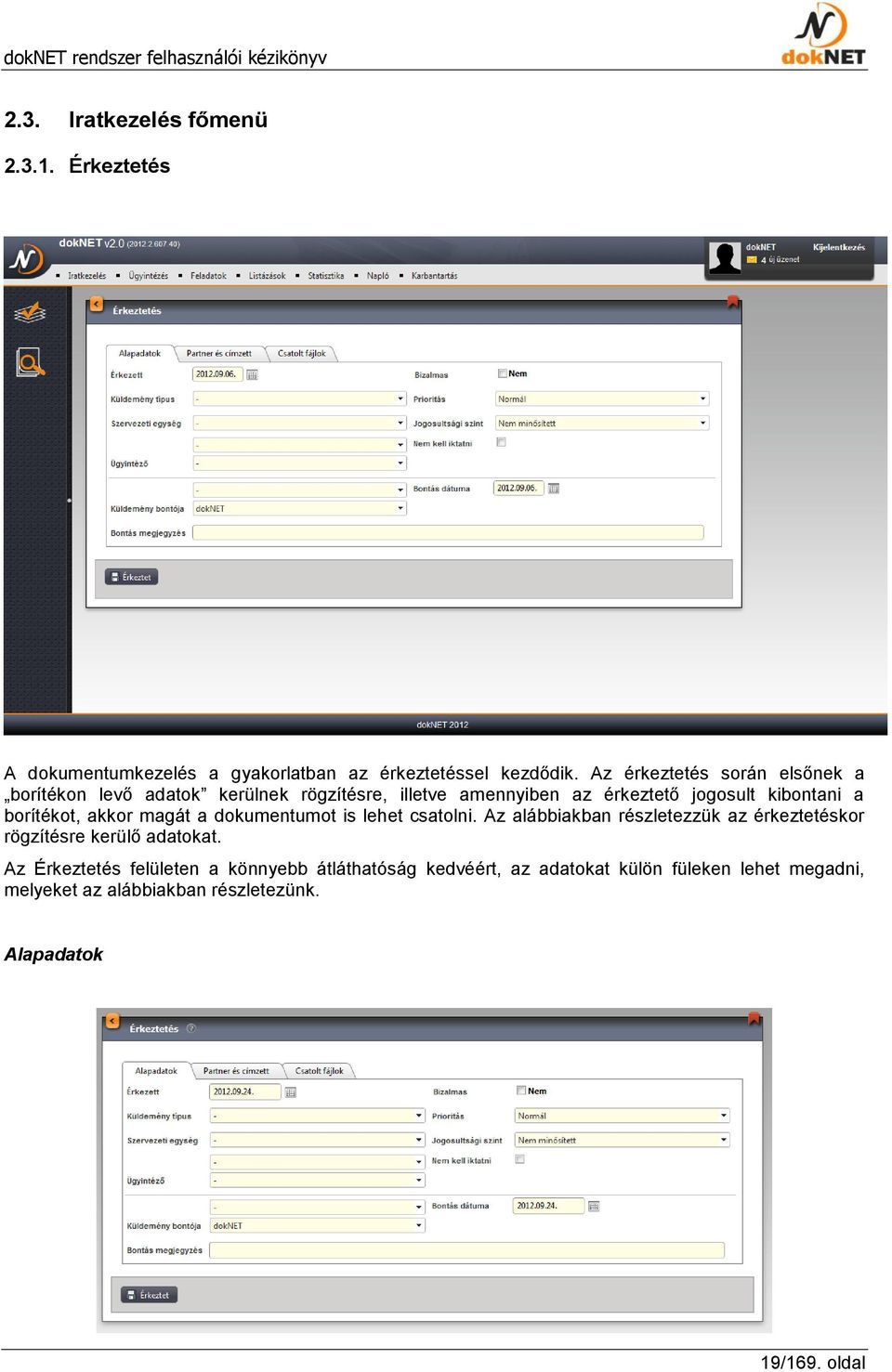Open Szervezeti egység dropdown in the 2012.09.06. form
This screenshot has height=1372, width=892.
click(x=299, y=424)
